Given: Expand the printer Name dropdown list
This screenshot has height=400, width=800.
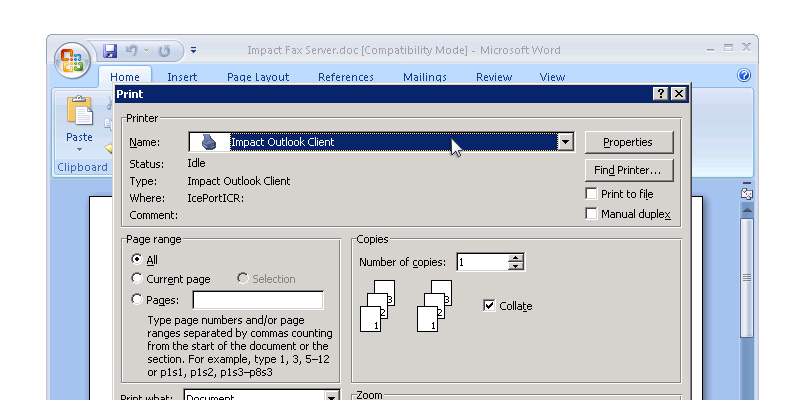Looking at the screenshot, I should 565,142.
